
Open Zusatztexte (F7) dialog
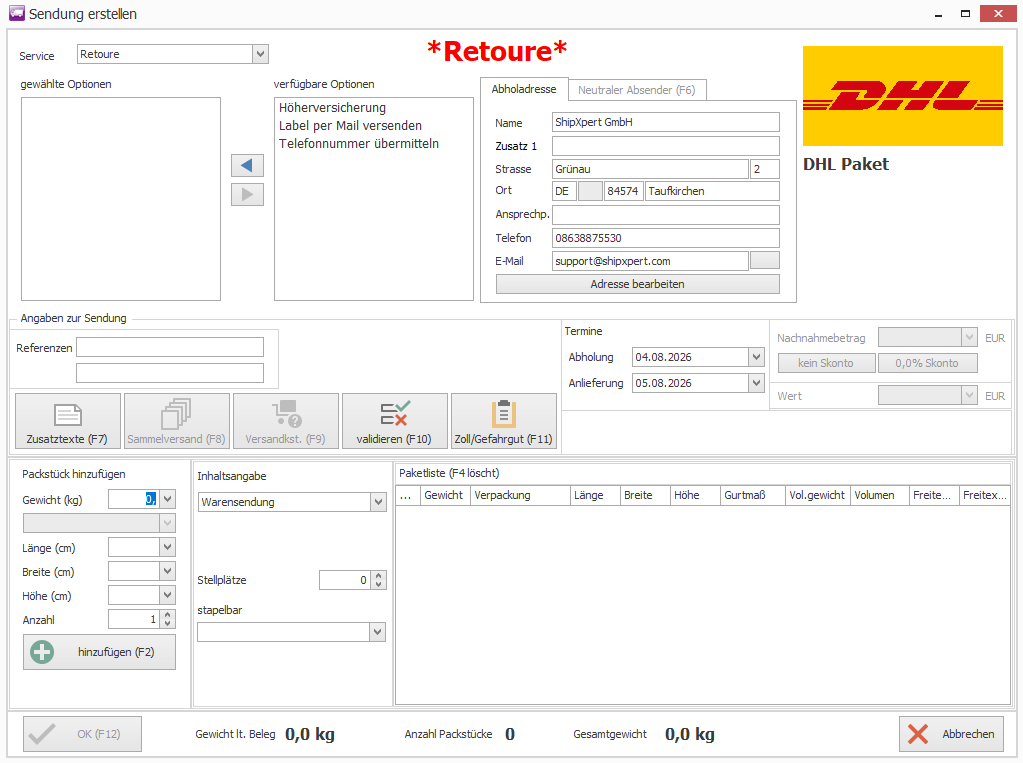(68, 421)
